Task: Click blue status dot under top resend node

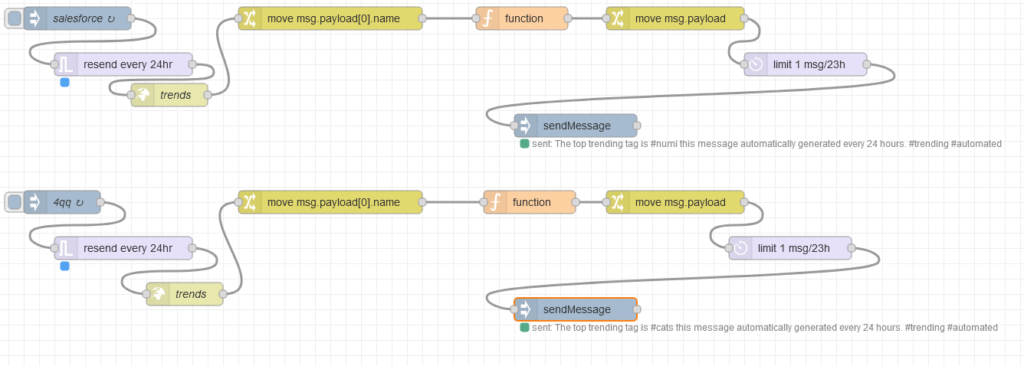Action: pyautogui.click(x=64, y=82)
